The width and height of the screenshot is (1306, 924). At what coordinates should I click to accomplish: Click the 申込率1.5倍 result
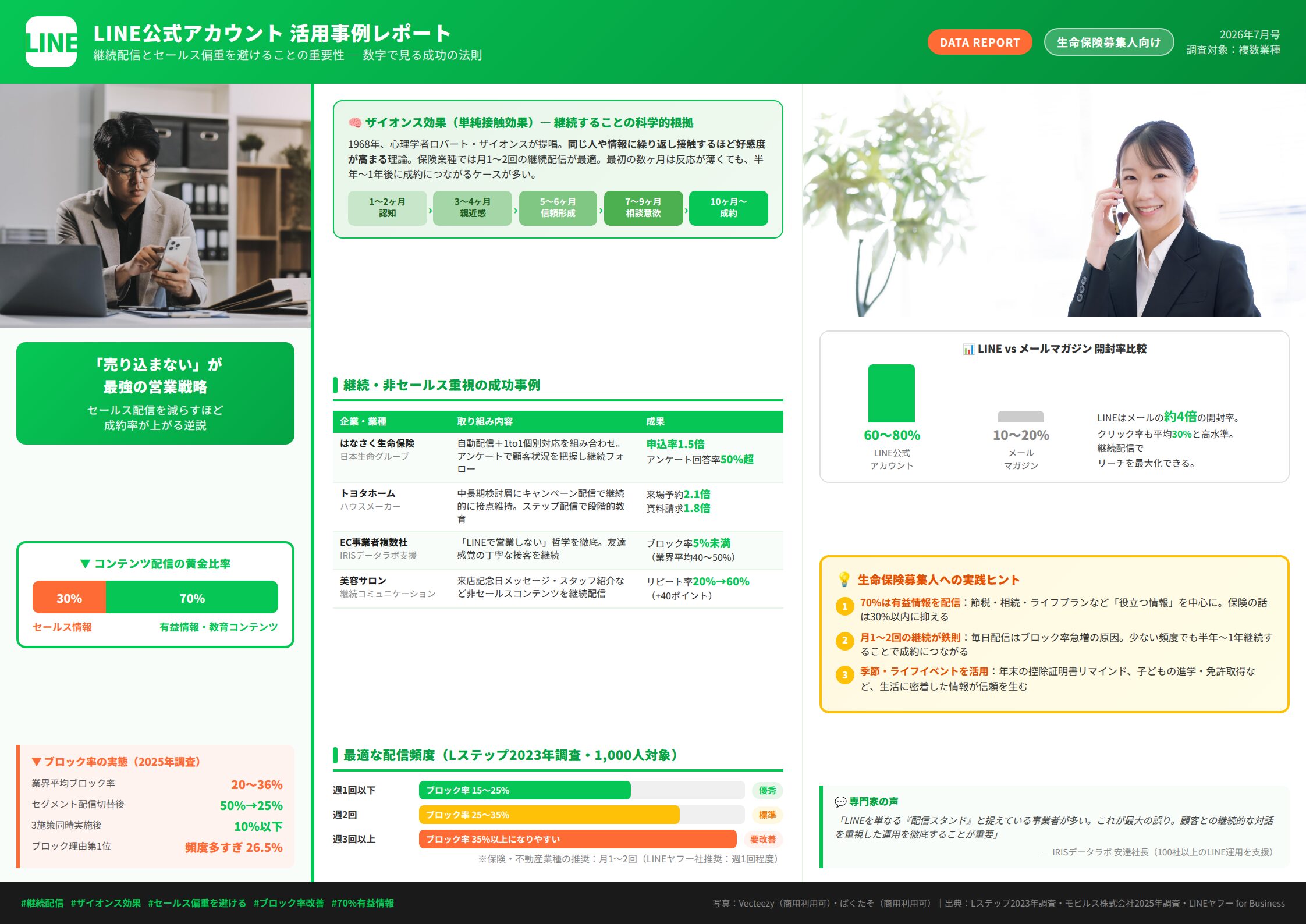tap(675, 444)
